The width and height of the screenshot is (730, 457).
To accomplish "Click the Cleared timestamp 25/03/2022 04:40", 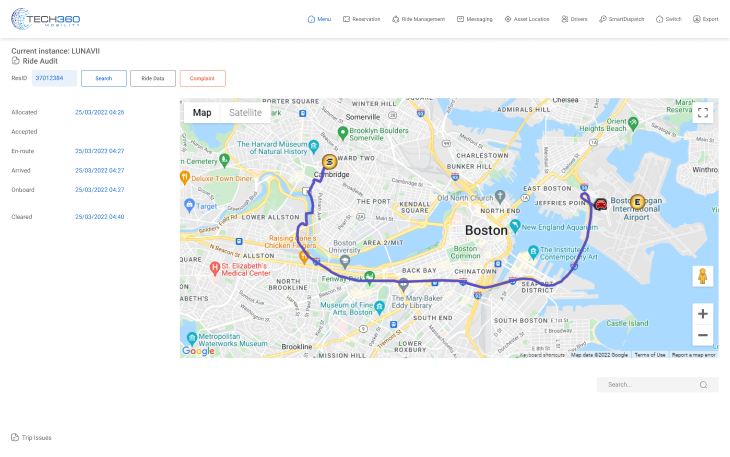I will pyautogui.click(x=100, y=216).
